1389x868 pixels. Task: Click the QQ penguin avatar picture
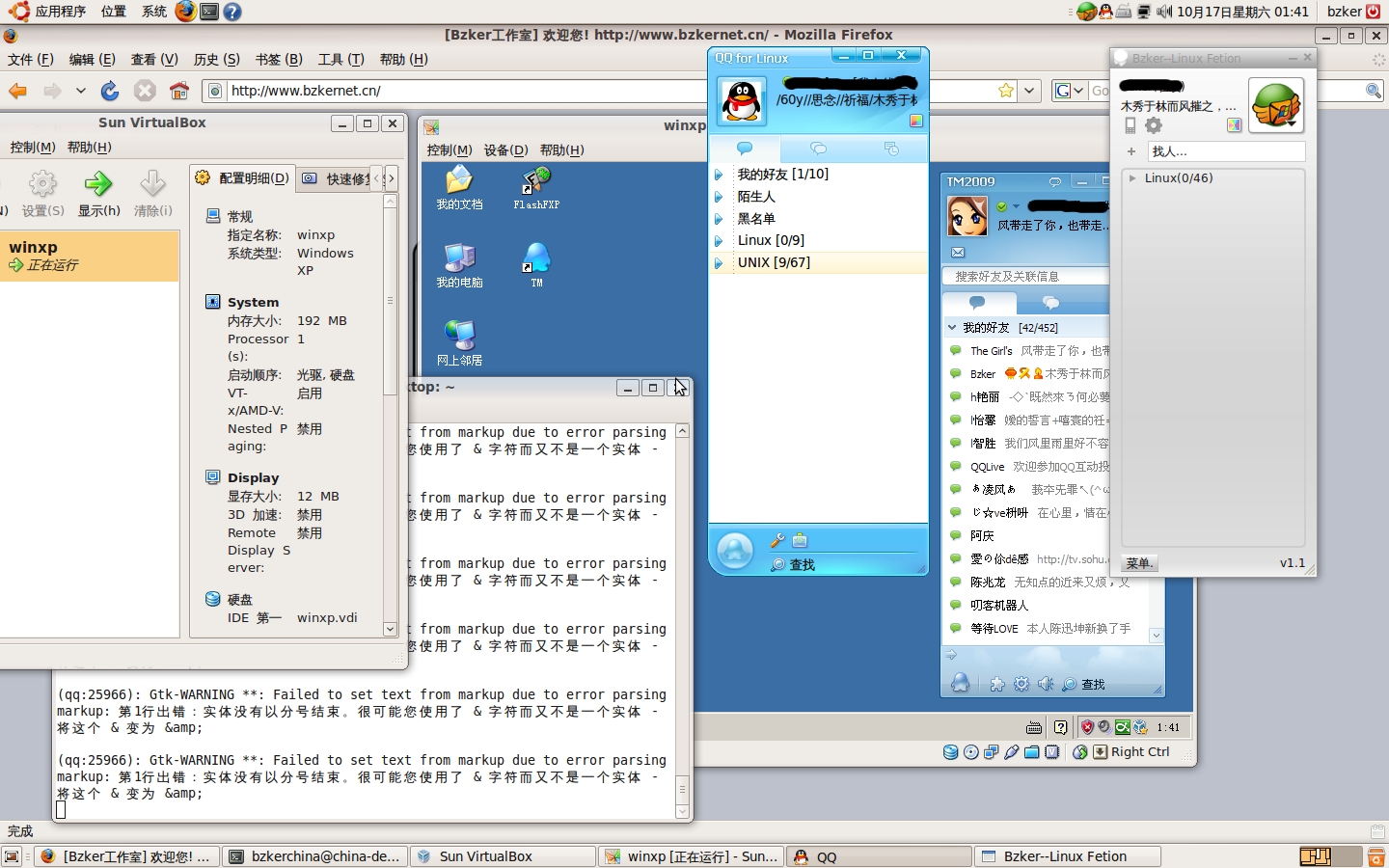(x=743, y=101)
